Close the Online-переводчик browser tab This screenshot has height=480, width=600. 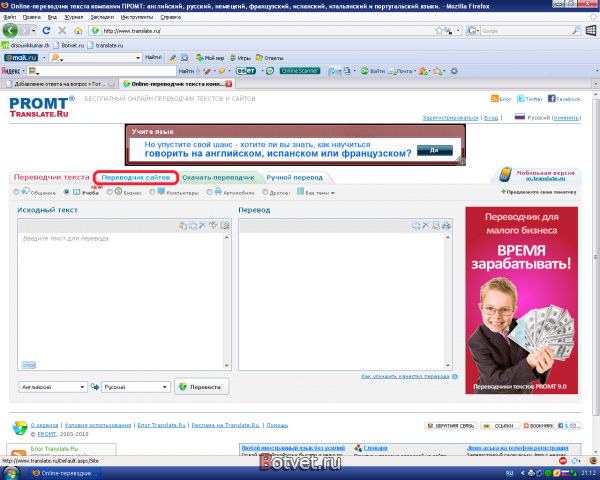tap(228, 83)
